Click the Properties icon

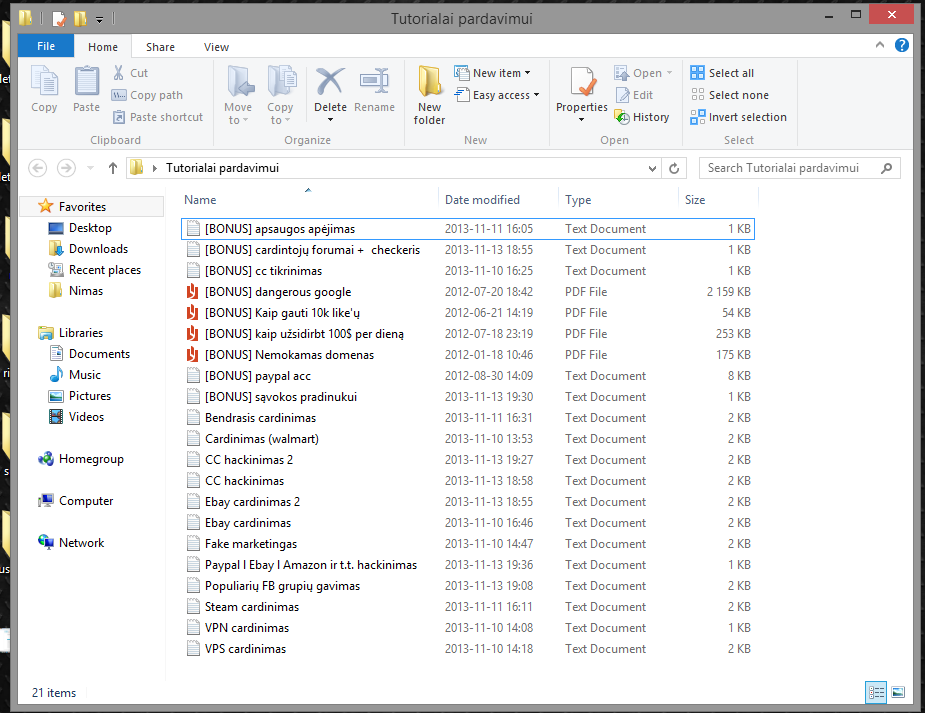(582, 82)
